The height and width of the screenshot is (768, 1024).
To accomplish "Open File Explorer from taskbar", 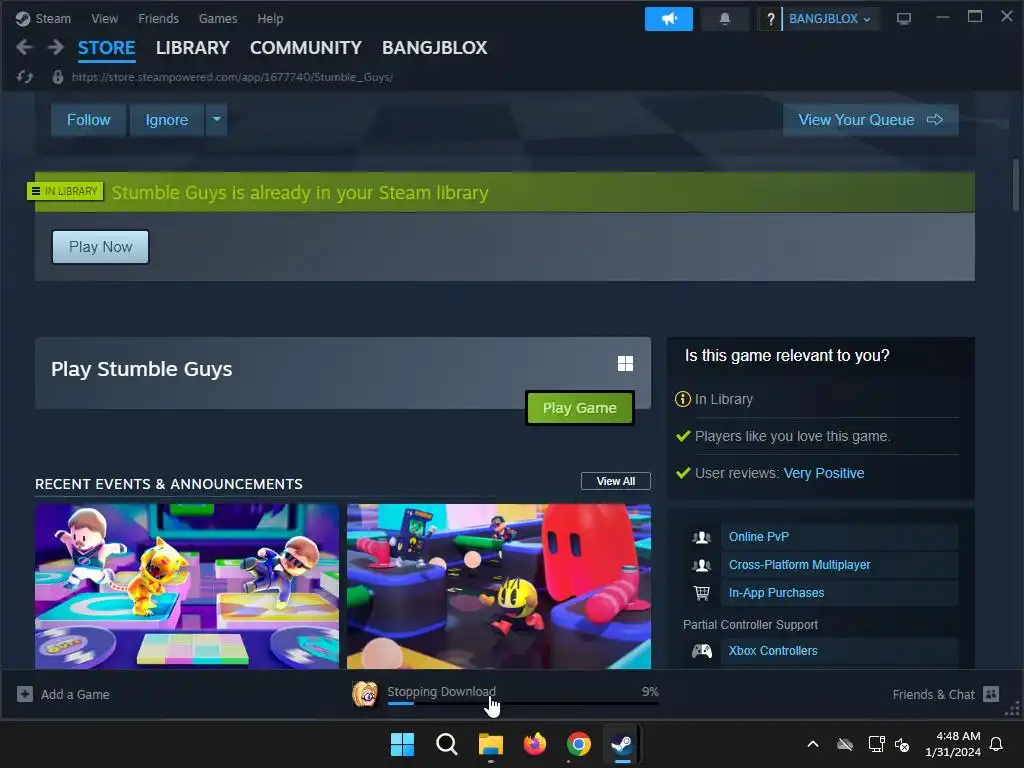I will click(490, 744).
